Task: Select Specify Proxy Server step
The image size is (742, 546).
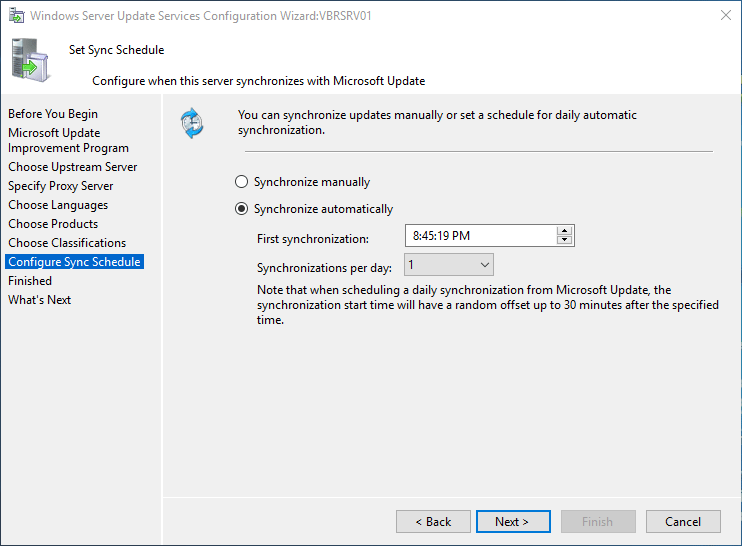Action: pyautogui.click(x=61, y=186)
